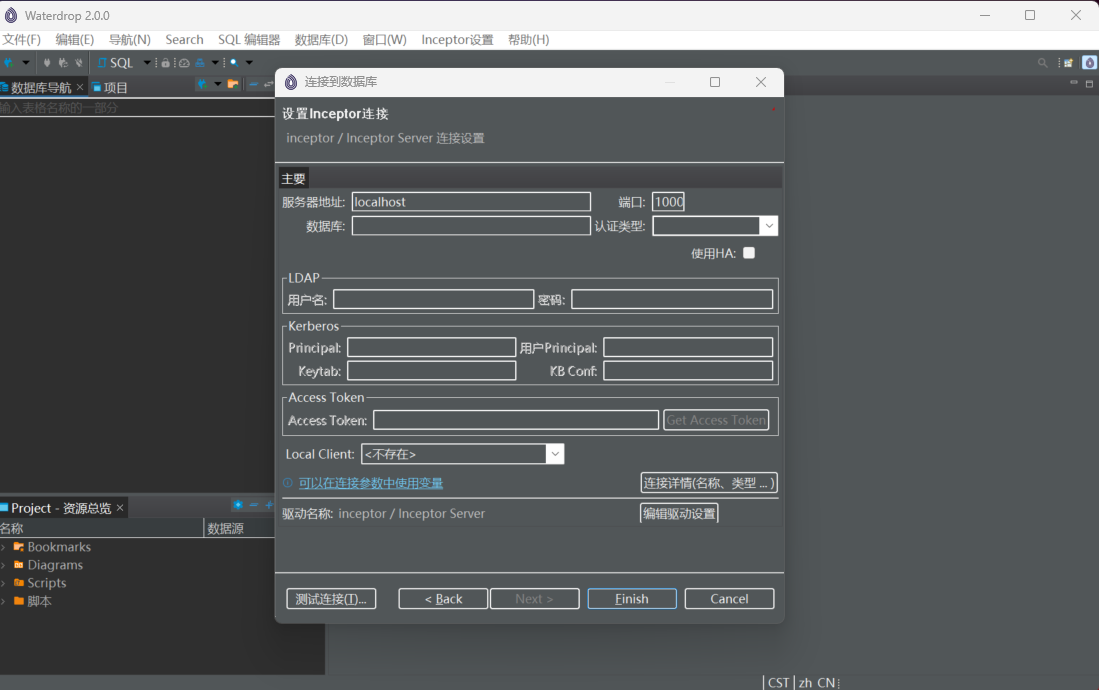
Task: Select the Waterdrop perspective icon at top right
Action: pyautogui.click(x=1089, y=62)
